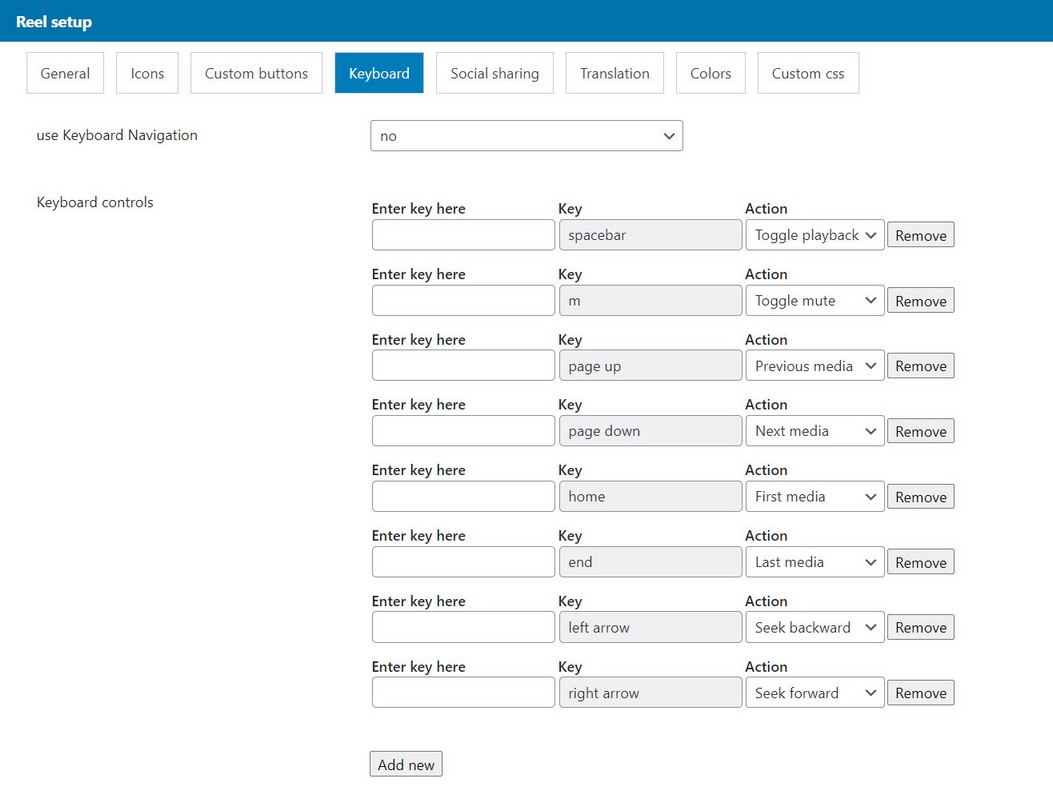Open the Toggle mute action dropdown
The image size is (1053, 811).
pyautogui.click(x=814, y=301)
